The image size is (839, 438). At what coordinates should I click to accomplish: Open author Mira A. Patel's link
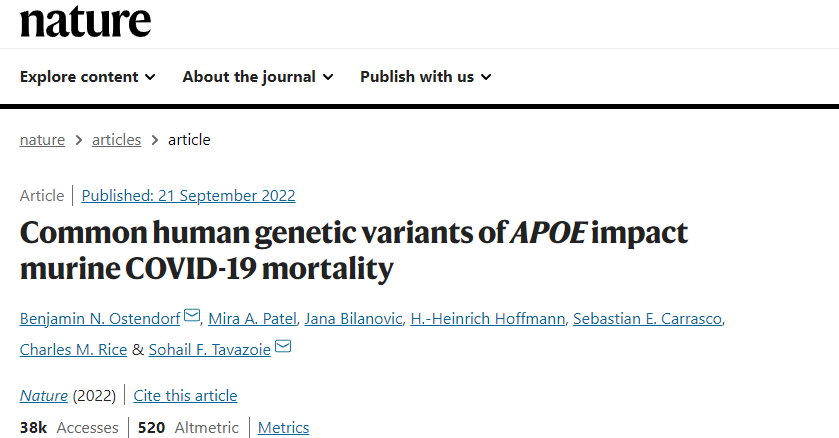252,319
